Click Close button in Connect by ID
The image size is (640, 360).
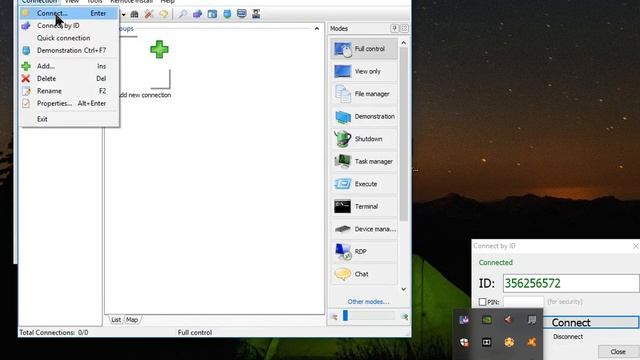[x=618, y=351]
